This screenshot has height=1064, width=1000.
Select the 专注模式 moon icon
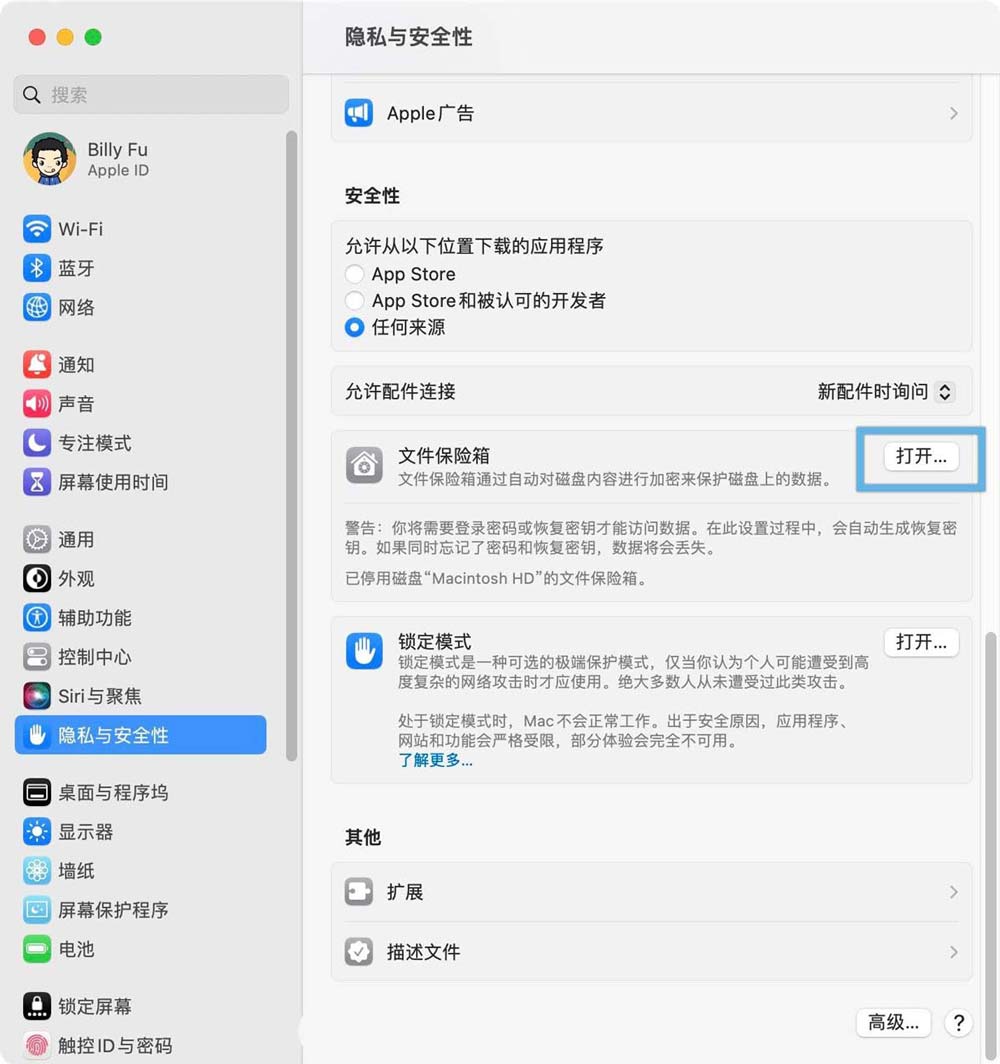(x=37, y=443)
